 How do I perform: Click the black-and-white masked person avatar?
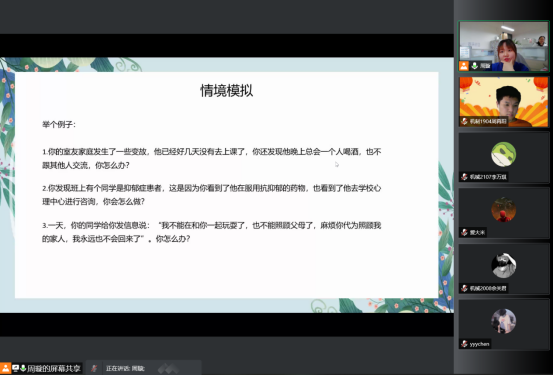point(503,265)
